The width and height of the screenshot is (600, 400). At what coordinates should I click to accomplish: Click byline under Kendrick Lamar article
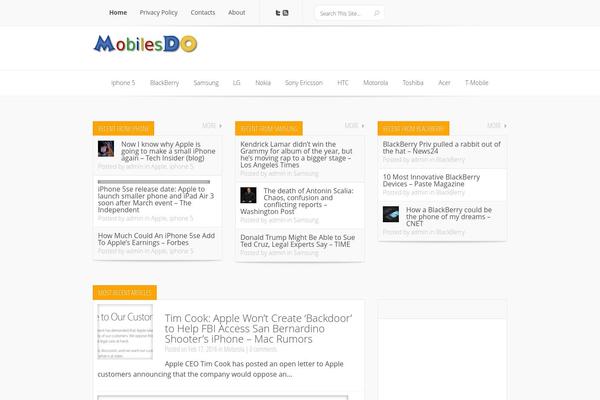(x=279, y=173)
